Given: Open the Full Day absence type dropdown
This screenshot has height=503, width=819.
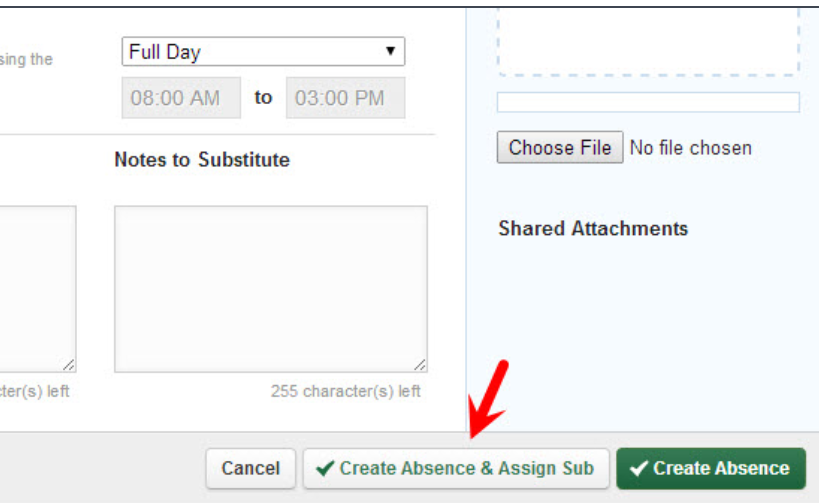Looking at the screenshot, I should (262, 52).
